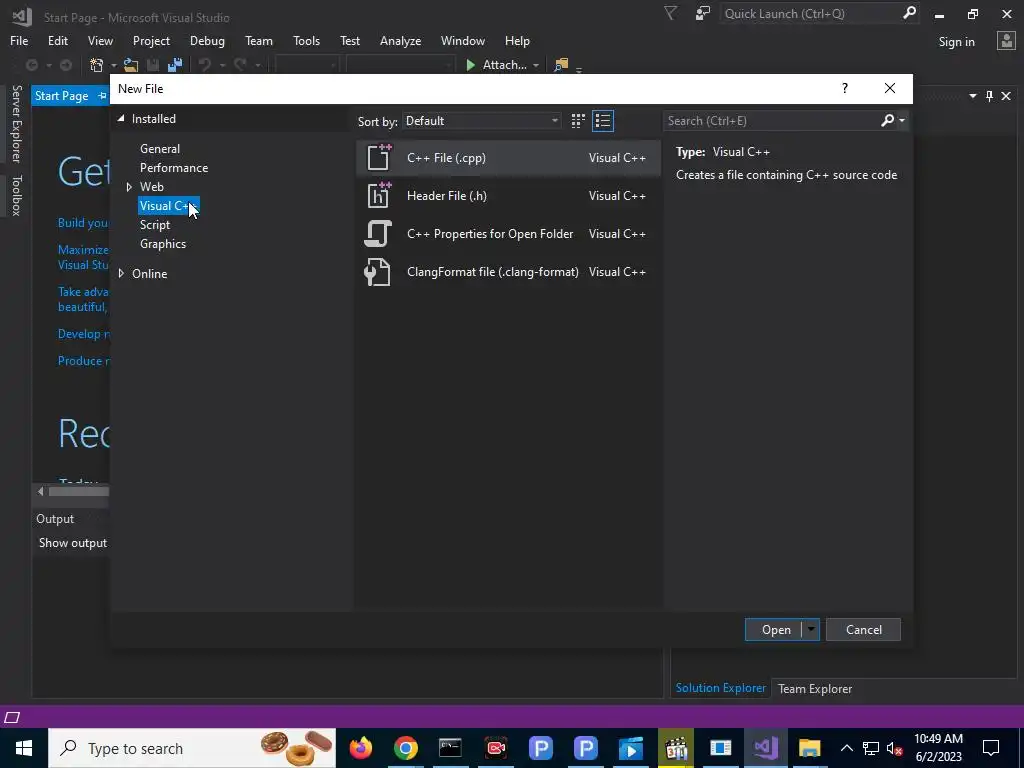Open the Server Explorer side tab

click(16, 123)
